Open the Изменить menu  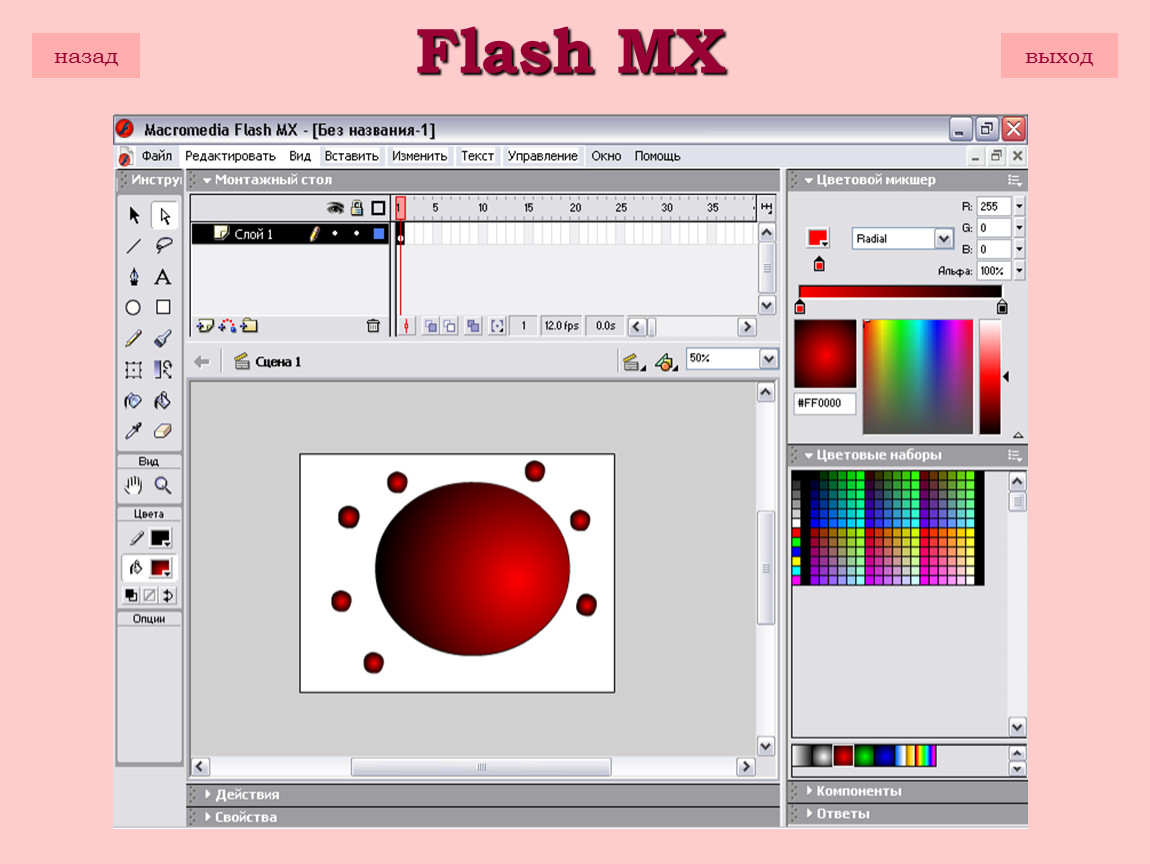tap(419, 156)
